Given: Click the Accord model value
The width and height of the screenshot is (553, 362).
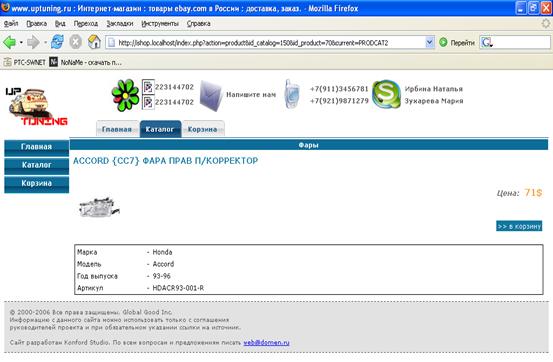Looking at the screenshot, I should click(163, 264).
